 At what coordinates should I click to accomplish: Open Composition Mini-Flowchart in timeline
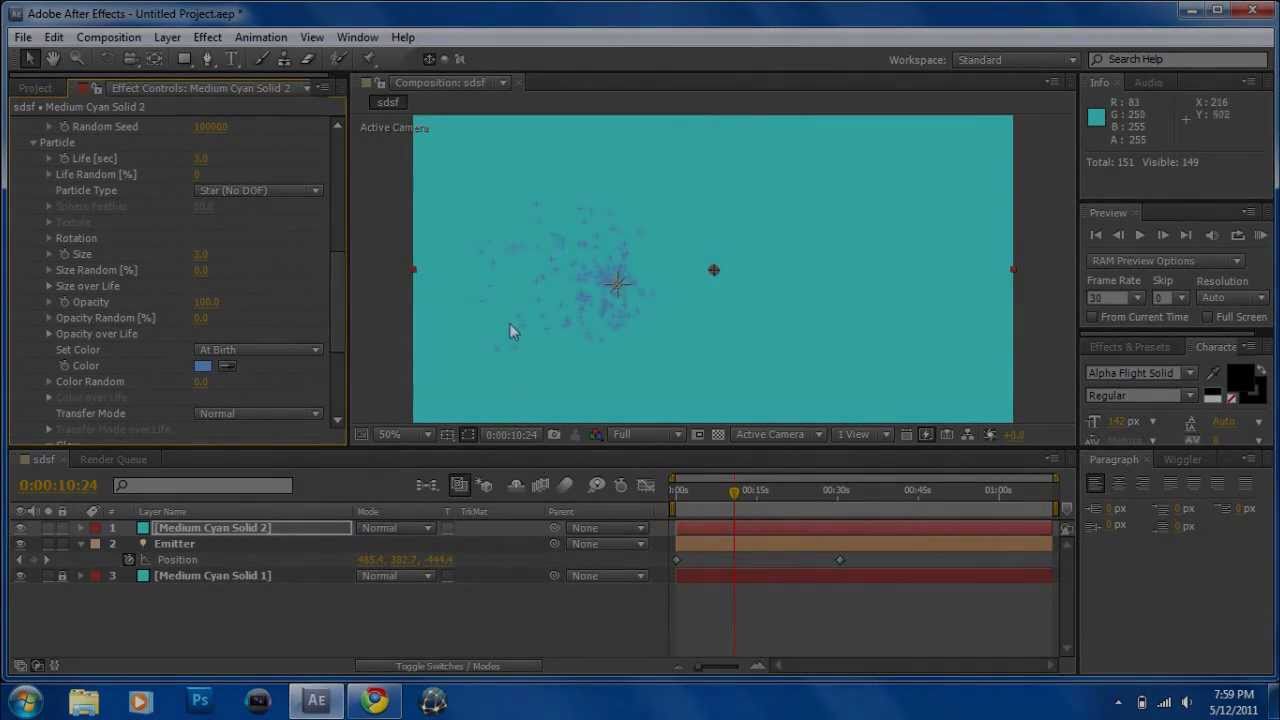pyautogui.click(x=427, y=486)
